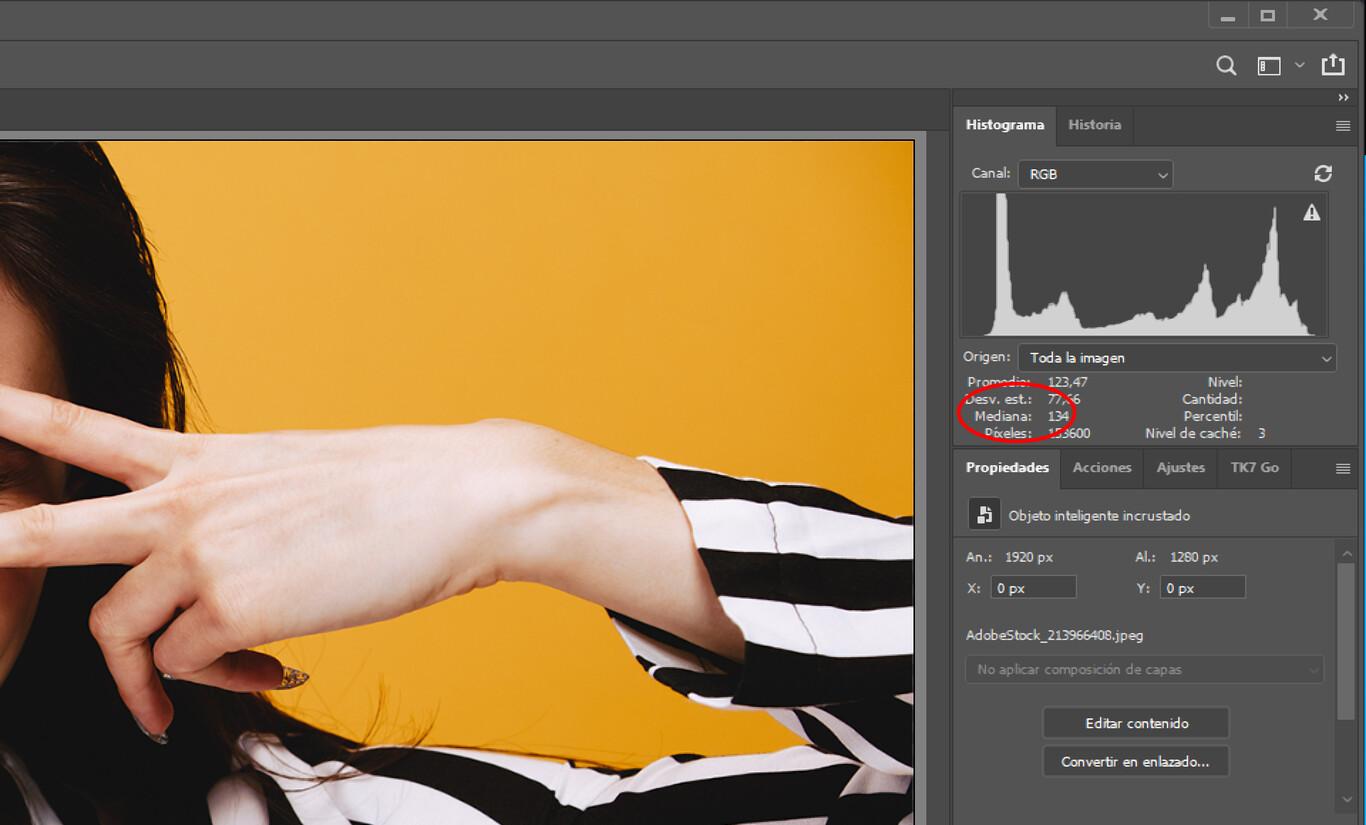Switch to the Historia tab

(1094, 125)
